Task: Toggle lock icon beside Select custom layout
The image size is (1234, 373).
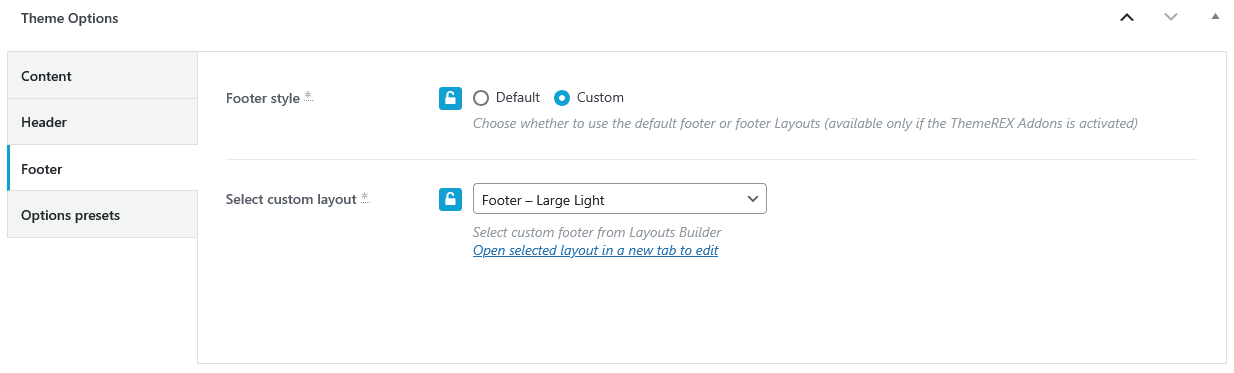Action: pos(450,199)
